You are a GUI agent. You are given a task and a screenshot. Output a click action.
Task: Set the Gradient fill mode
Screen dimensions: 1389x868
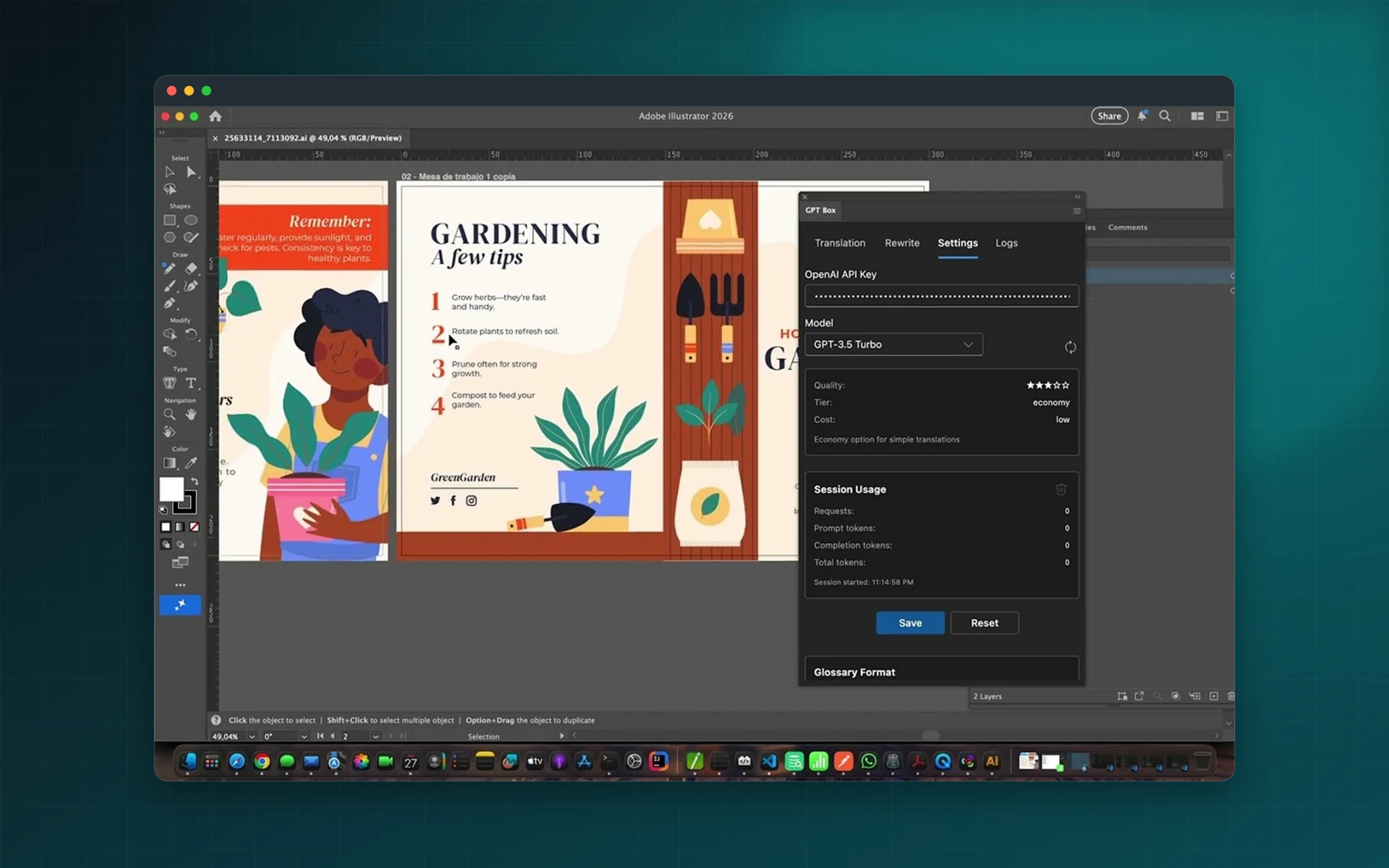180,527
